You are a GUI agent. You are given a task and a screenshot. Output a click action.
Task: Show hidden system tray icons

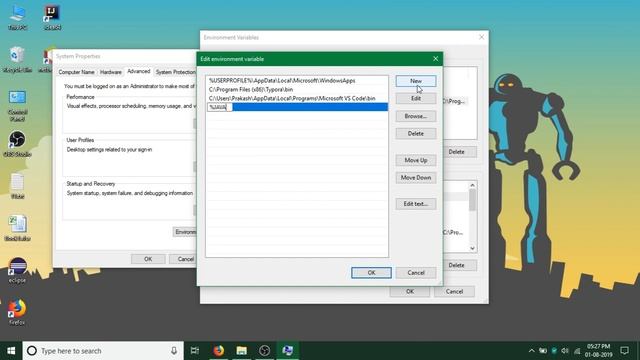point(531,351)
